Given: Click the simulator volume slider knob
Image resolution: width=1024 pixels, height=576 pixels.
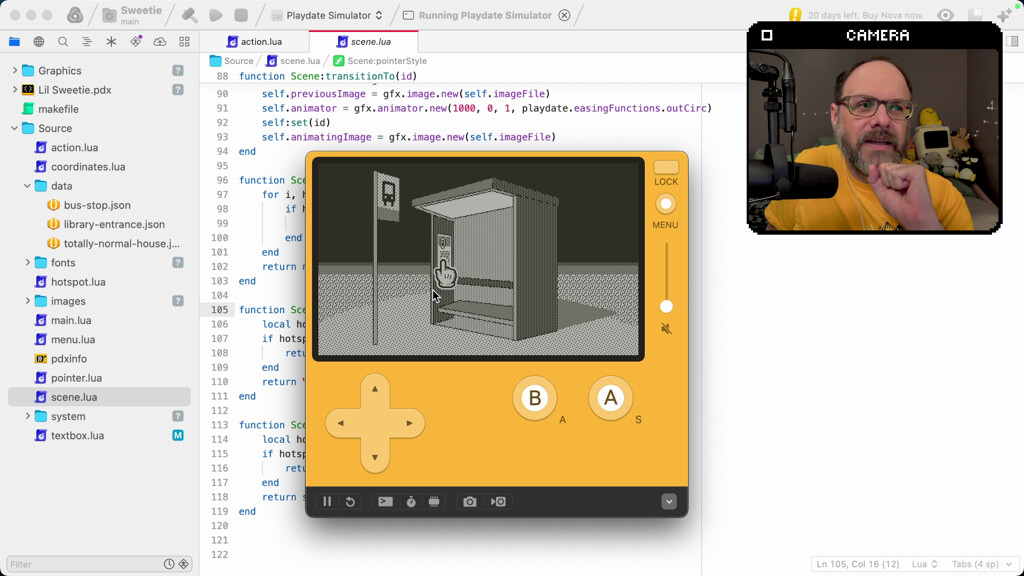Looking at the screenshot, I should pos(666,306).
